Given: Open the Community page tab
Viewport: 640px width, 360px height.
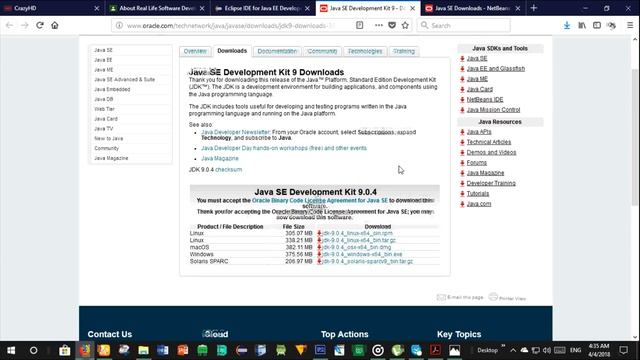Looking at the screenshot, I should tap(322, 51).
